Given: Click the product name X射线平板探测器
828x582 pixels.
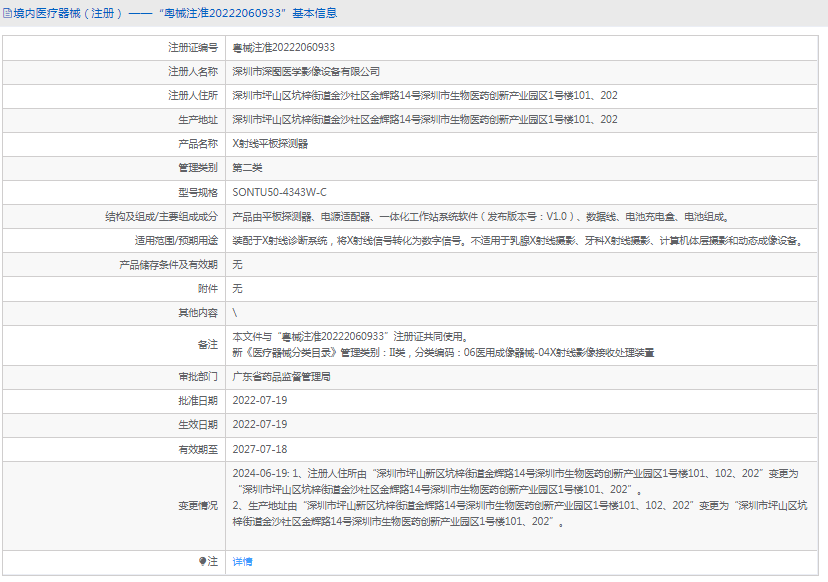Looking at the screenshot, I should click(x=270, y=143).
